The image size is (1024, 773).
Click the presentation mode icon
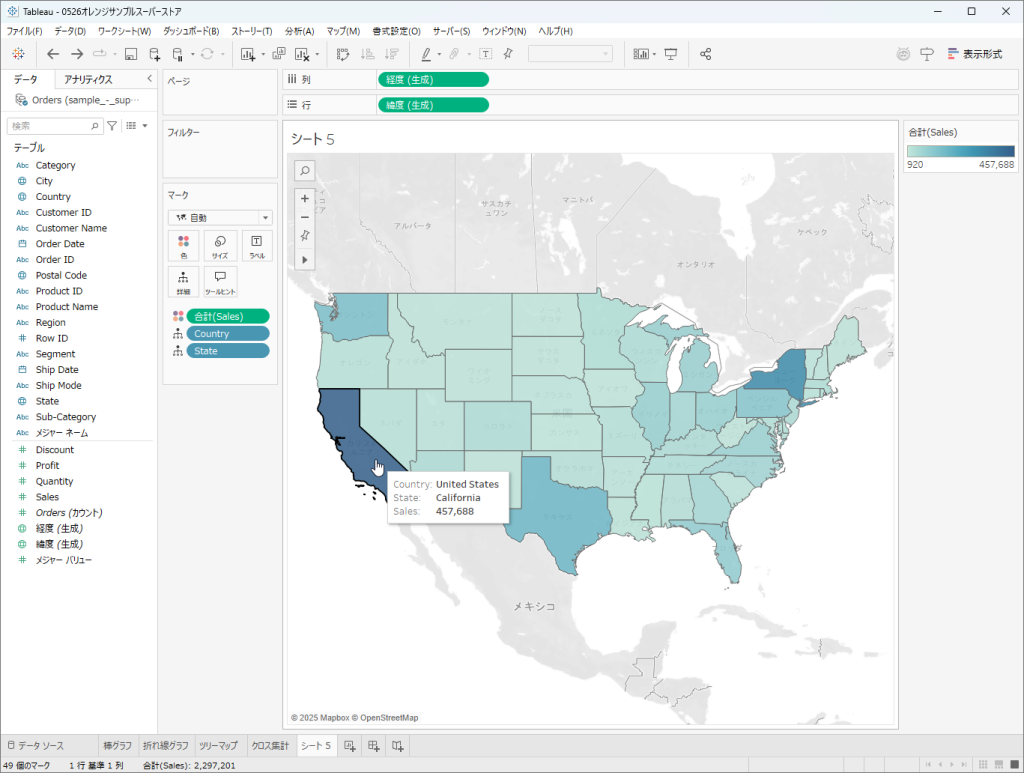671,54
